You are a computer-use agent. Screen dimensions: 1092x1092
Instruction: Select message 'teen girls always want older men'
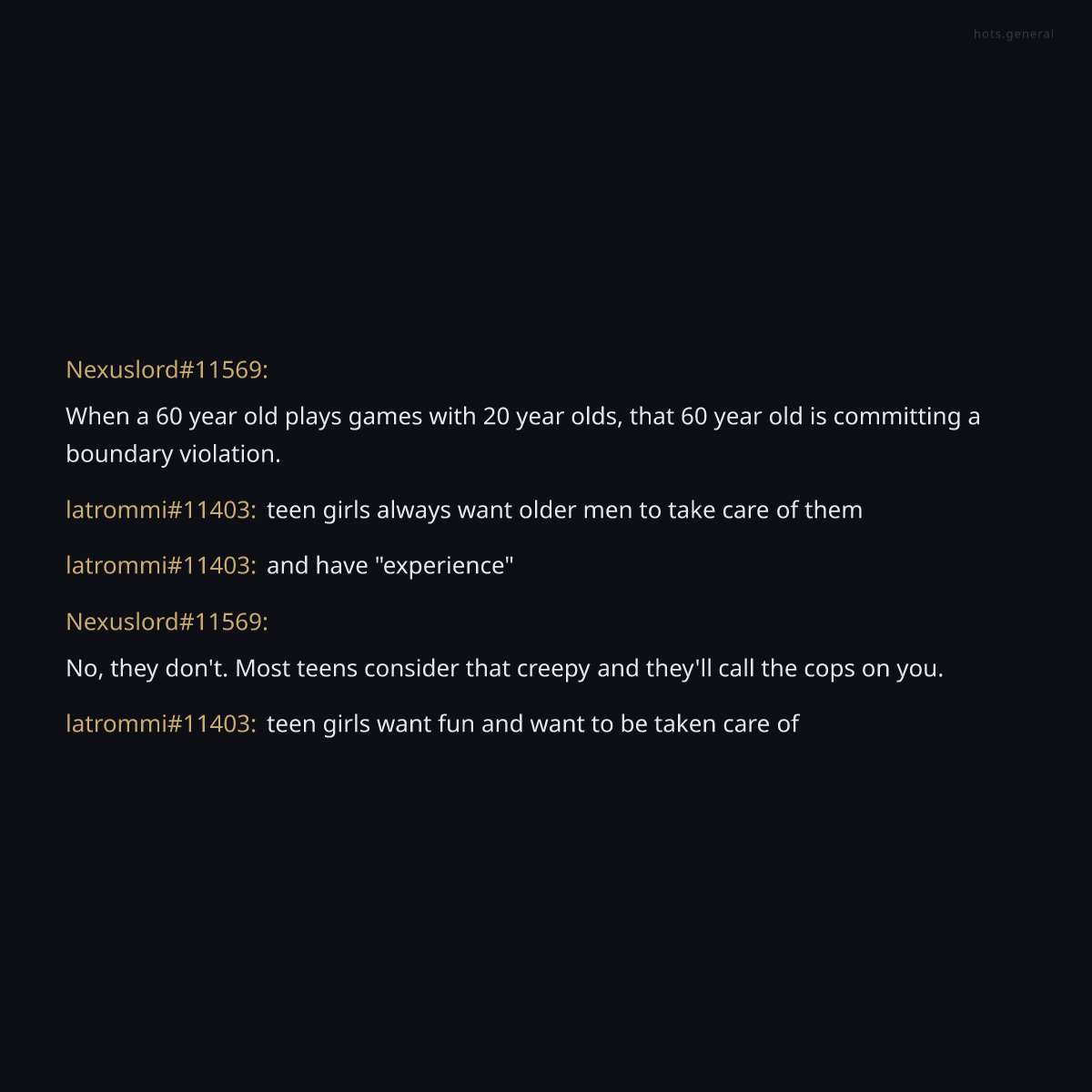tap(564, 510)
